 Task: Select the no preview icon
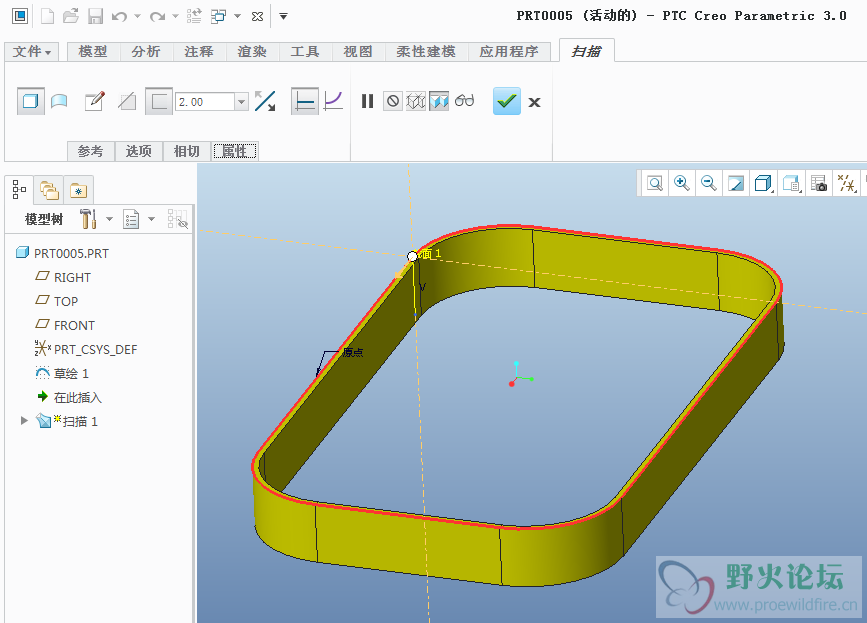pyautogui.click(x=393, y=101)
